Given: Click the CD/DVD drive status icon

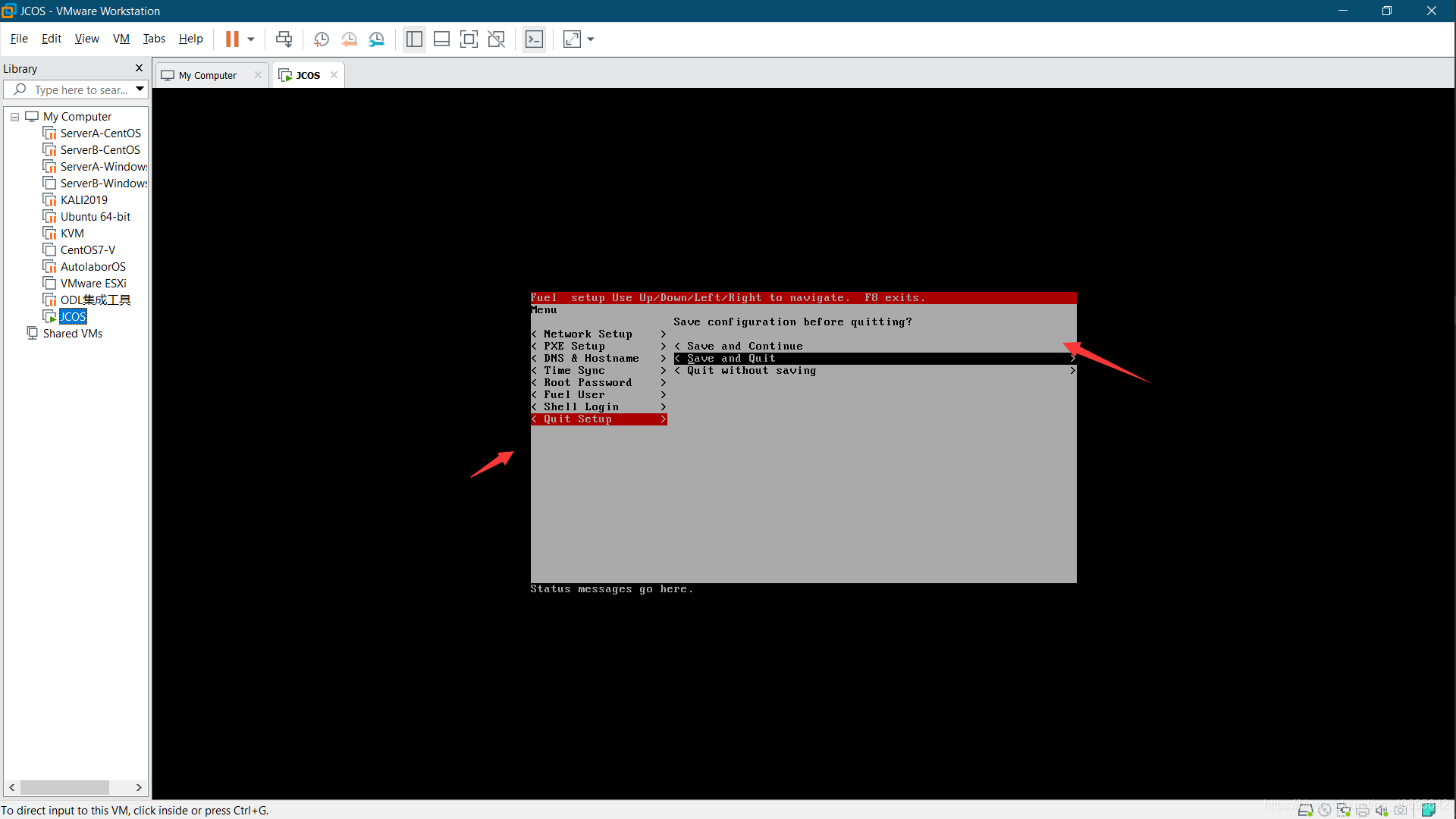Looking at the screenshot, I should [x=1325, y=810].
